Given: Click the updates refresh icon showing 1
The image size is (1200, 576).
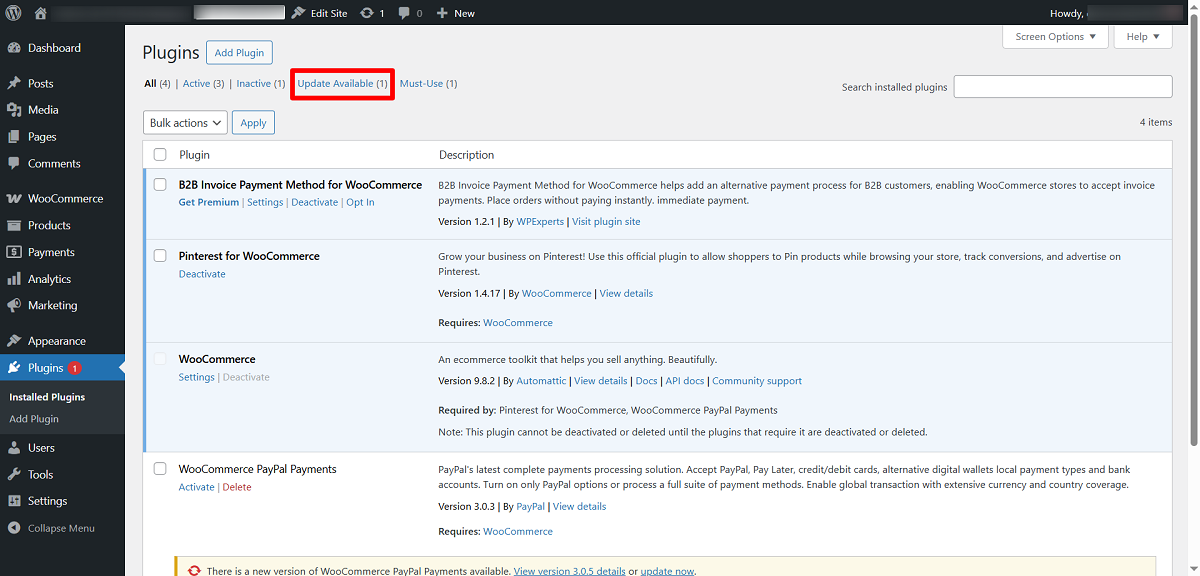Looking at the screenshot, I should pyautogui.click(x=369, y=12).
